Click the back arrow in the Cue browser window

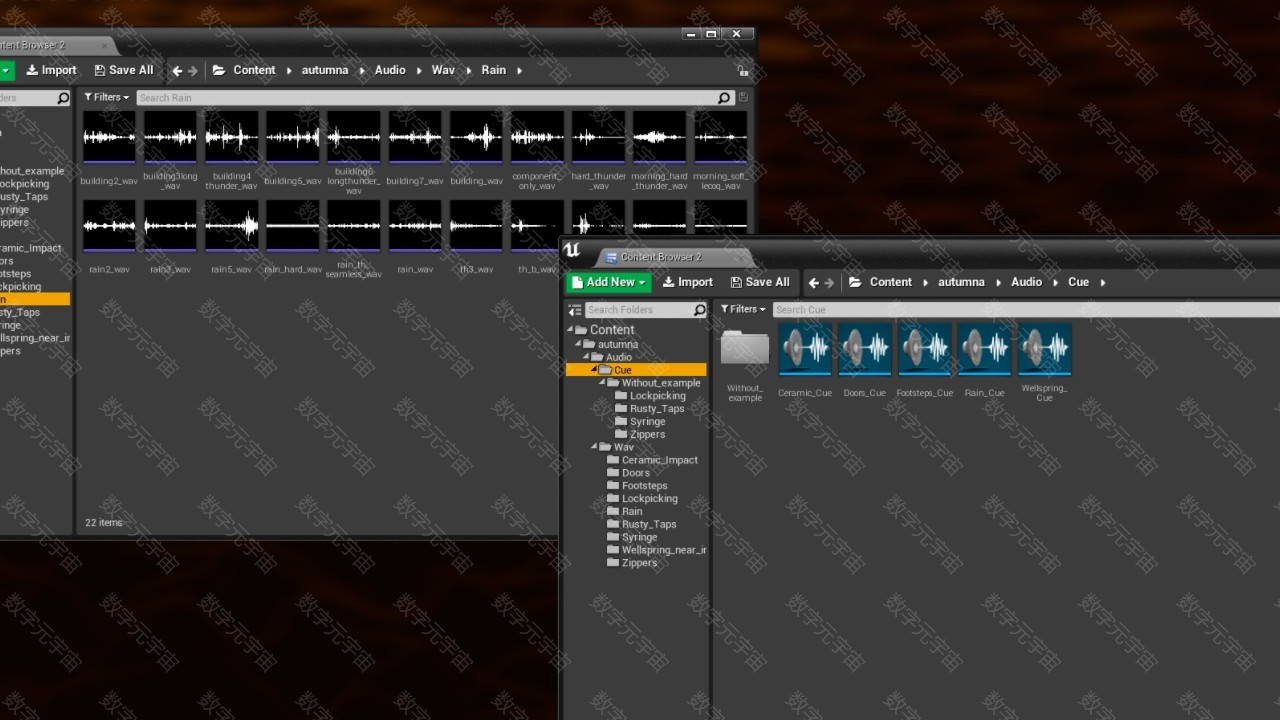[813, 283]
